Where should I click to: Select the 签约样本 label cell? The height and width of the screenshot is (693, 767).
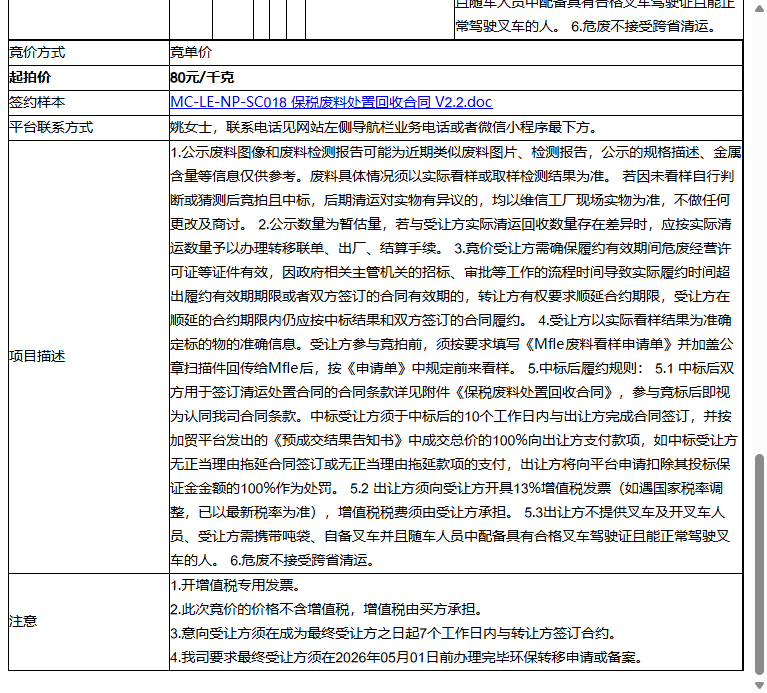click(89, 102)
